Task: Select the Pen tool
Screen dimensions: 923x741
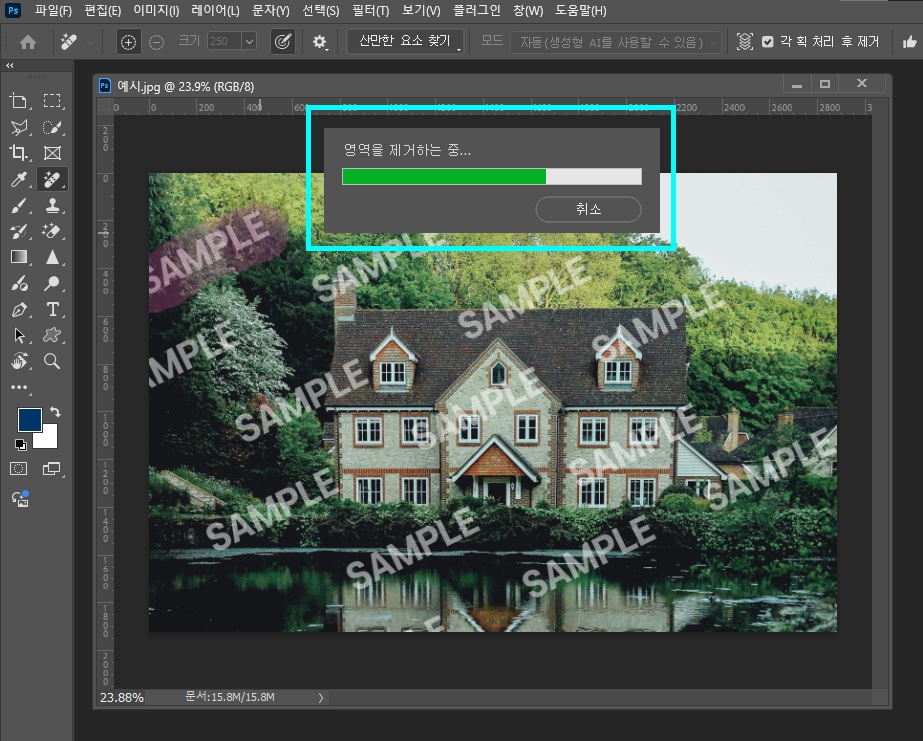Action: 19,310
